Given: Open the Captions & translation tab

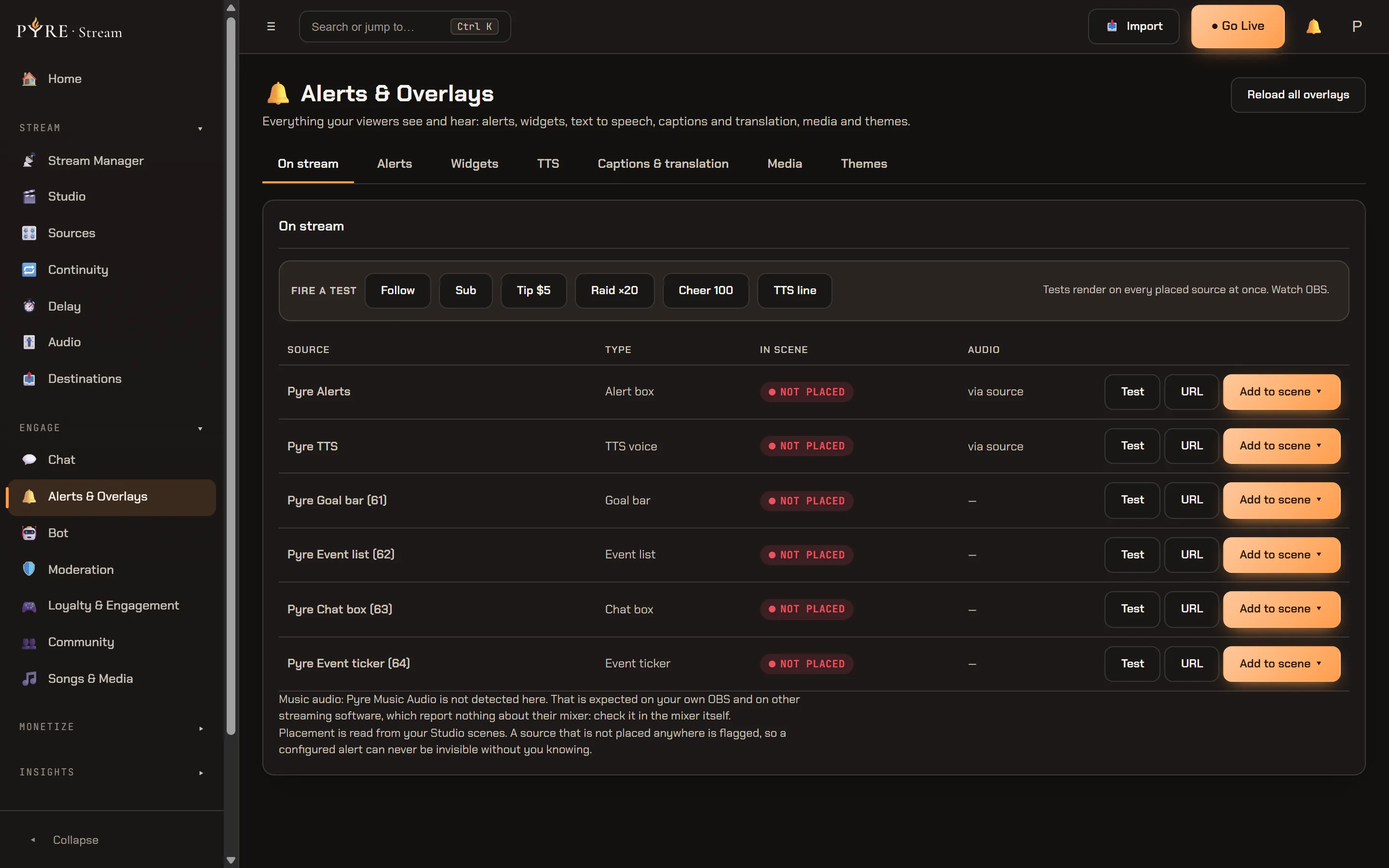Looking at the screenshot, I should [x=663, y=163].
